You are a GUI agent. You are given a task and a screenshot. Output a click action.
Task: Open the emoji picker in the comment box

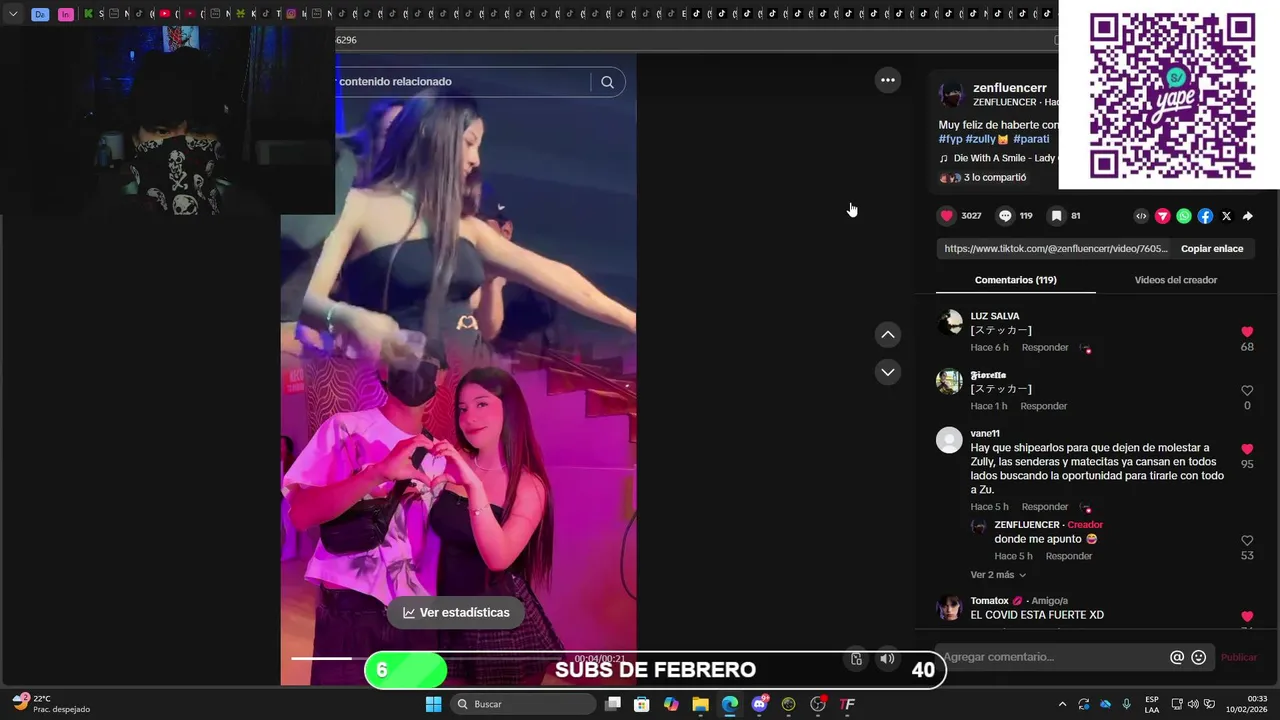pos(1199,657)
